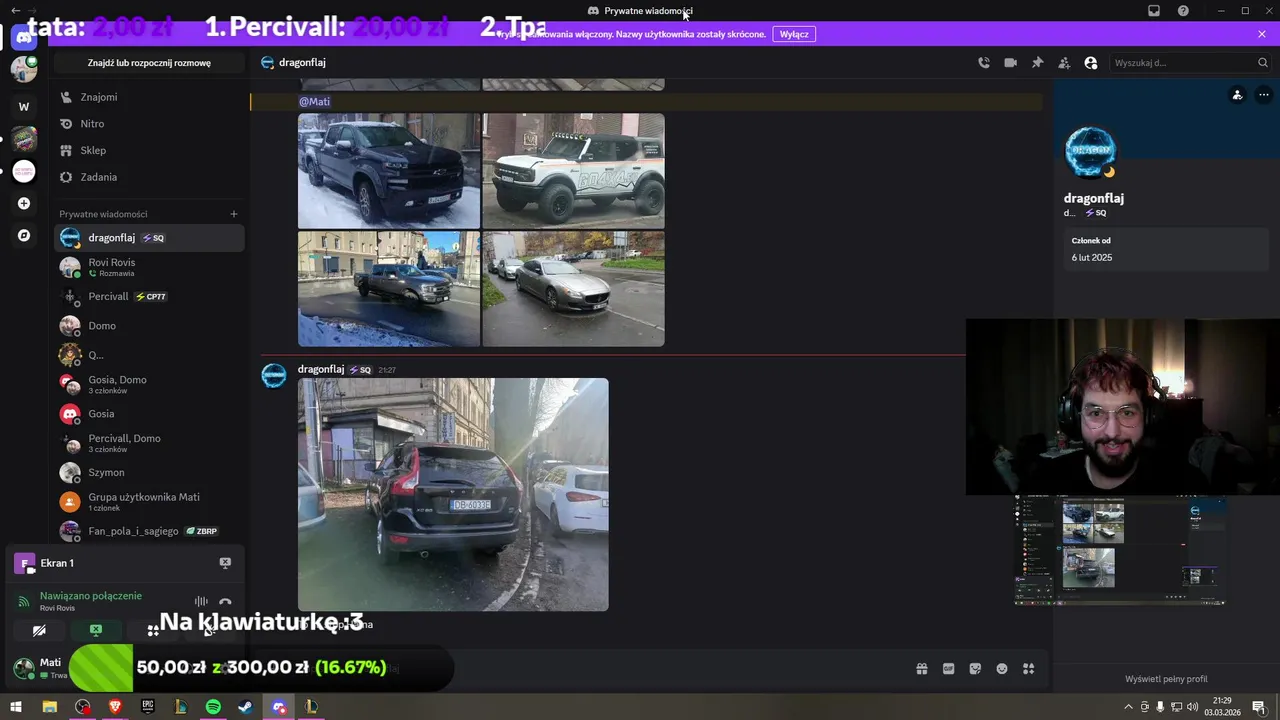The image size is (1280, 720).
Task: Open the black pickup truck photo
Action: 389,171
